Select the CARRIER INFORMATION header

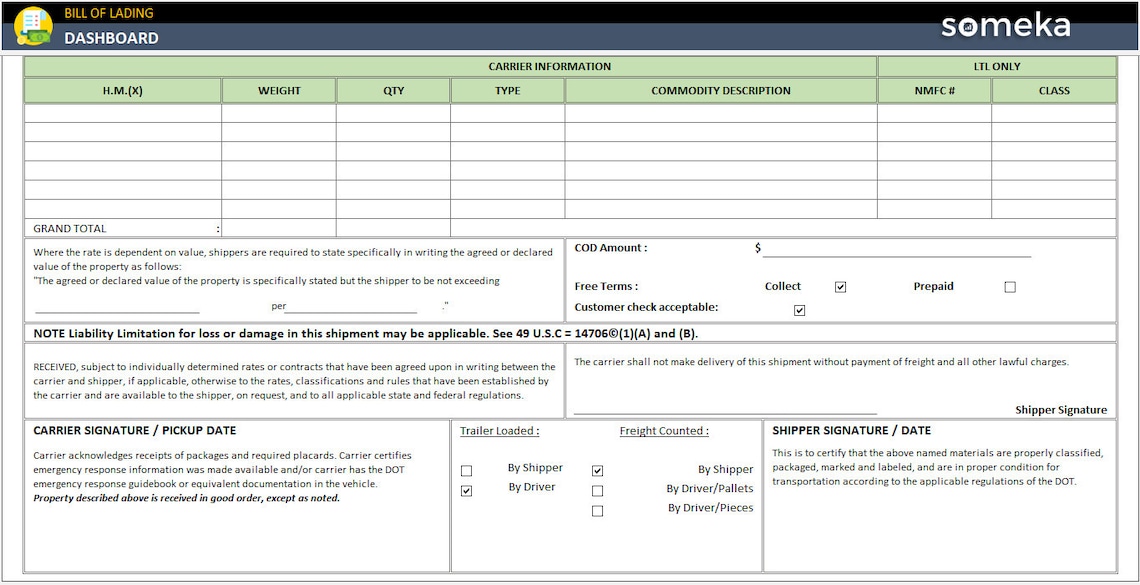549,66
